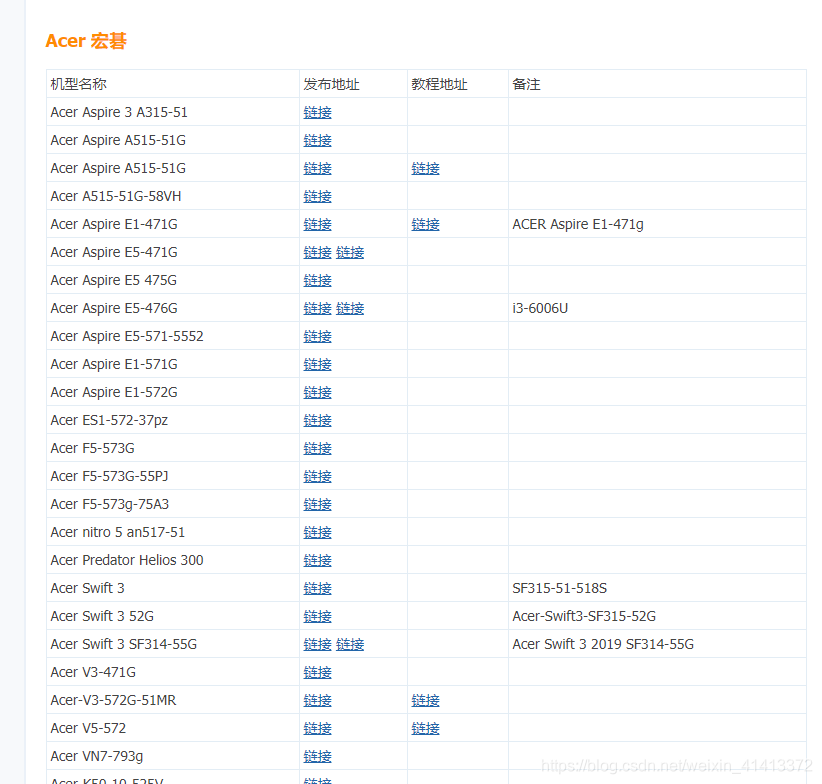Open release link for Acer Aspire 3 A315-51

(317, 112)
